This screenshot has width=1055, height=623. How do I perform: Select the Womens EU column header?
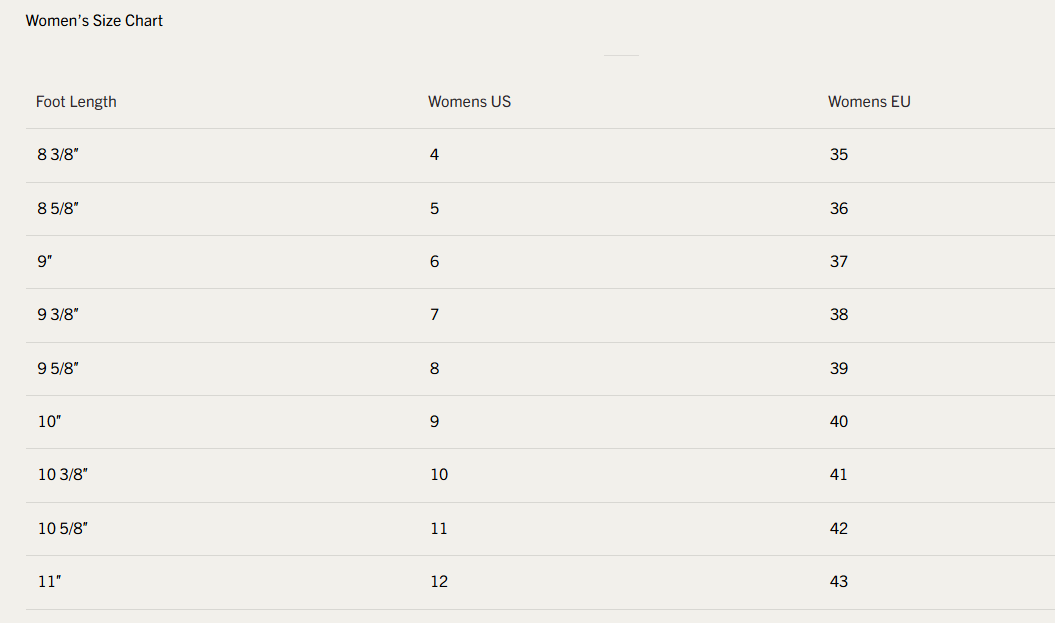[869, 102]
